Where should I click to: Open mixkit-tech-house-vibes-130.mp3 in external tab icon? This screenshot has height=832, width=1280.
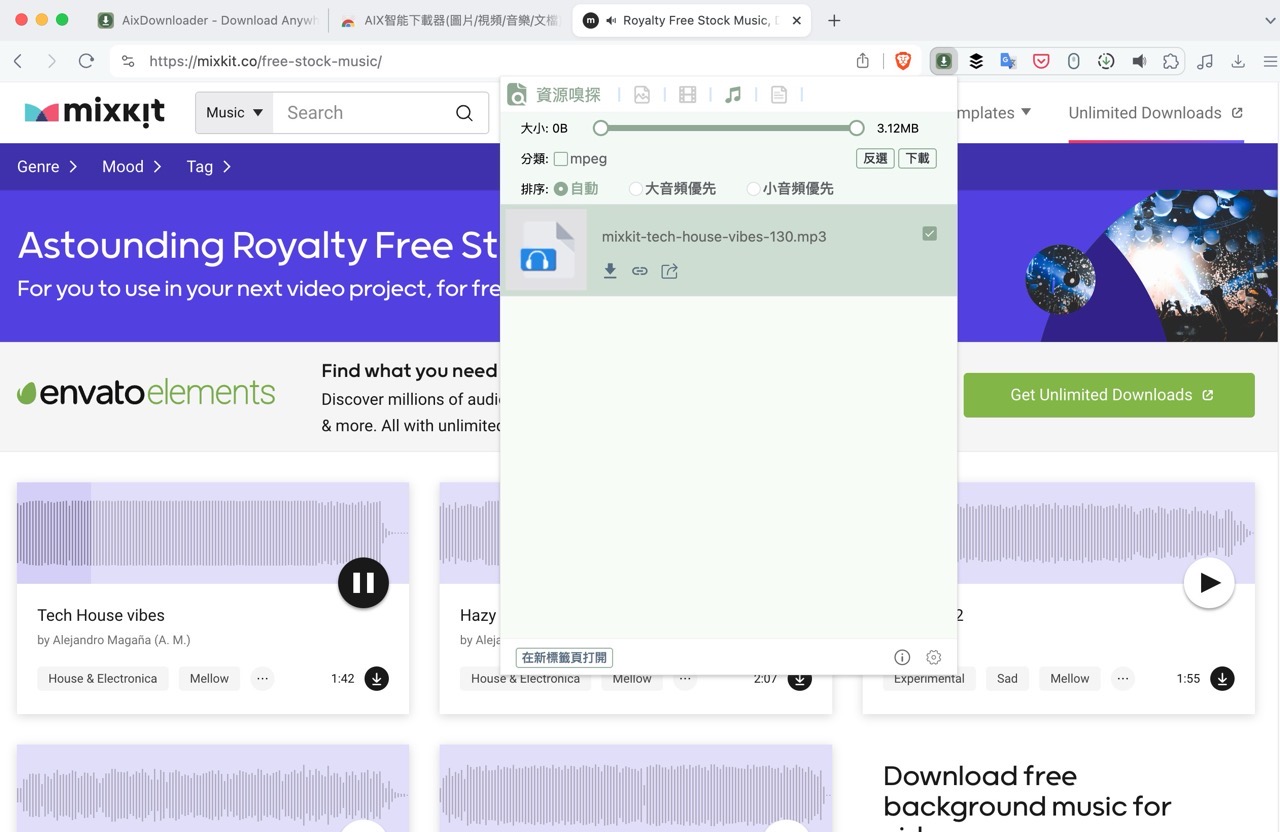click(670, 271)
